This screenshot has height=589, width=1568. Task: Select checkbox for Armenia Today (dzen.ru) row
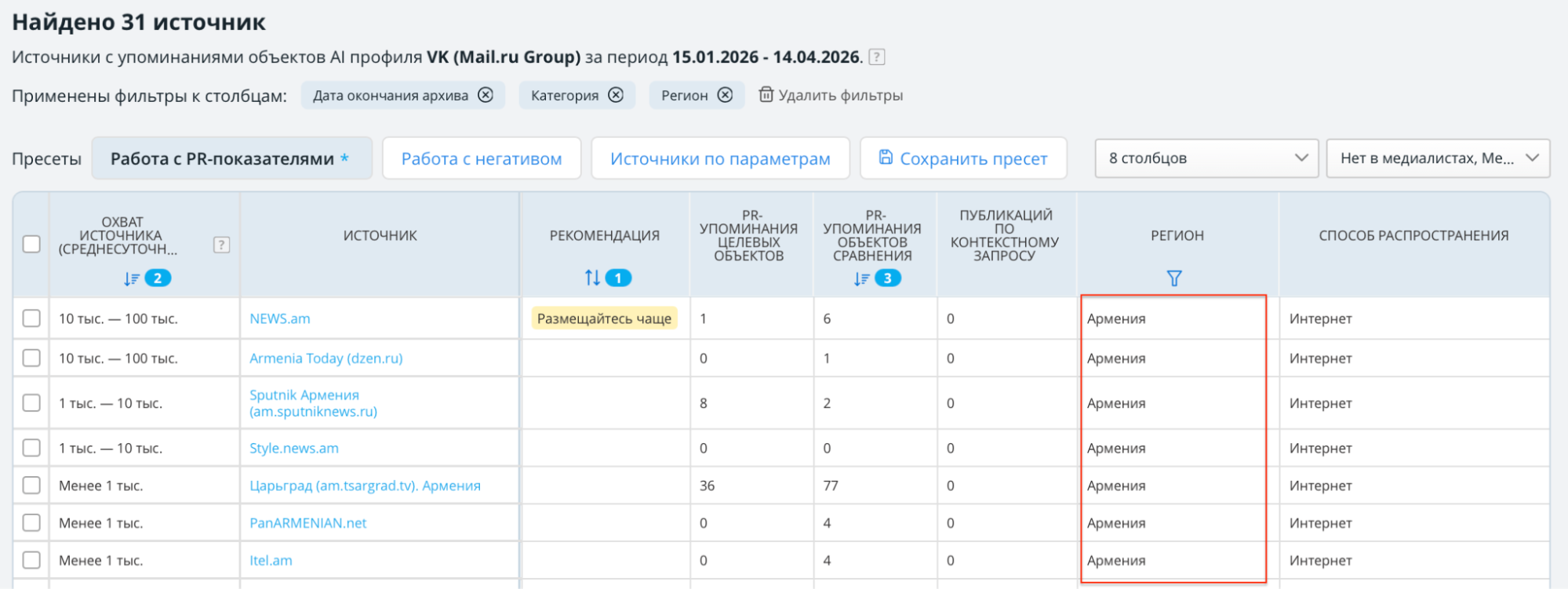[31, 358]
